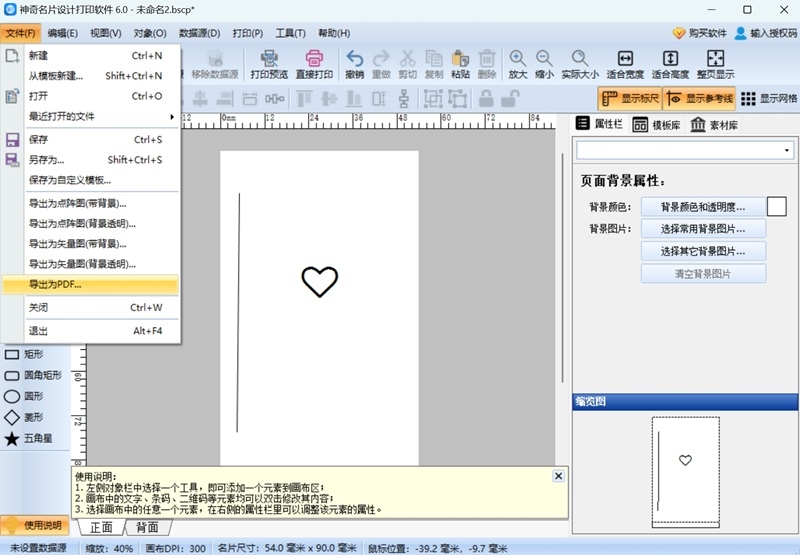Choose Save as Custom Template (保存为自定义模板)
Image resolution: width=800 pixels, height=555 pixels.
tap(102, 180)
